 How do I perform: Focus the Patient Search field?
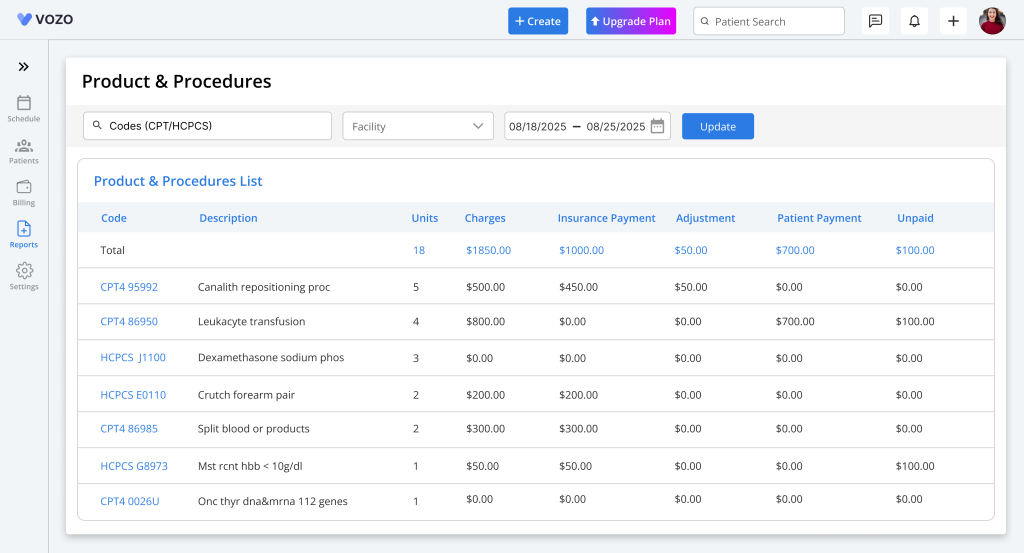768,21
